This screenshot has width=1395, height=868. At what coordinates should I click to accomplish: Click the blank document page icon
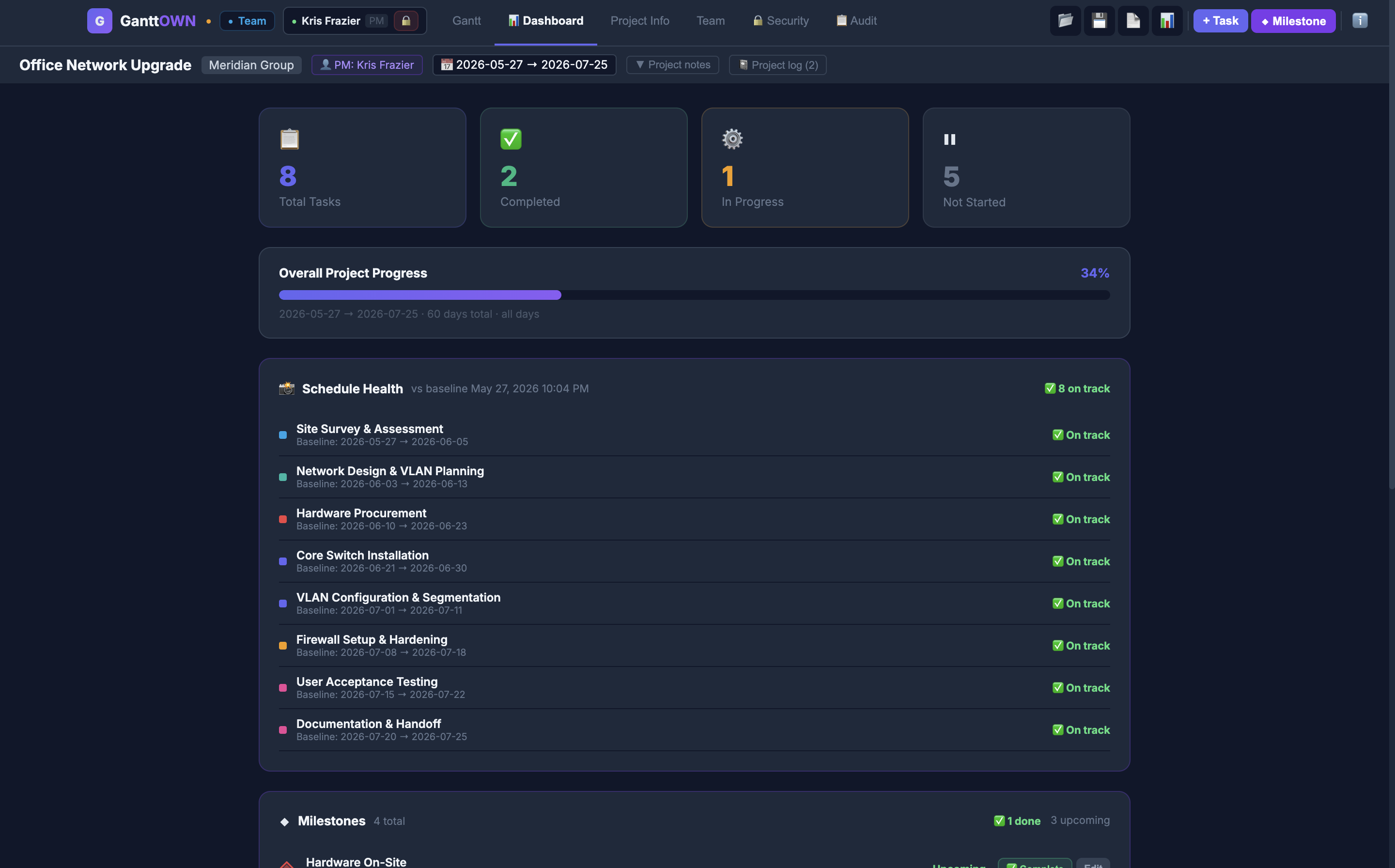click(x=1132, y=21)
